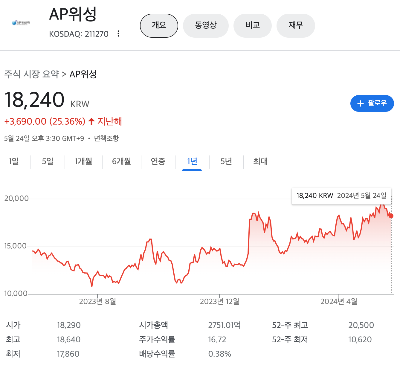
Task: Click the red endpoint dot on chart
Action: (391, 216)
